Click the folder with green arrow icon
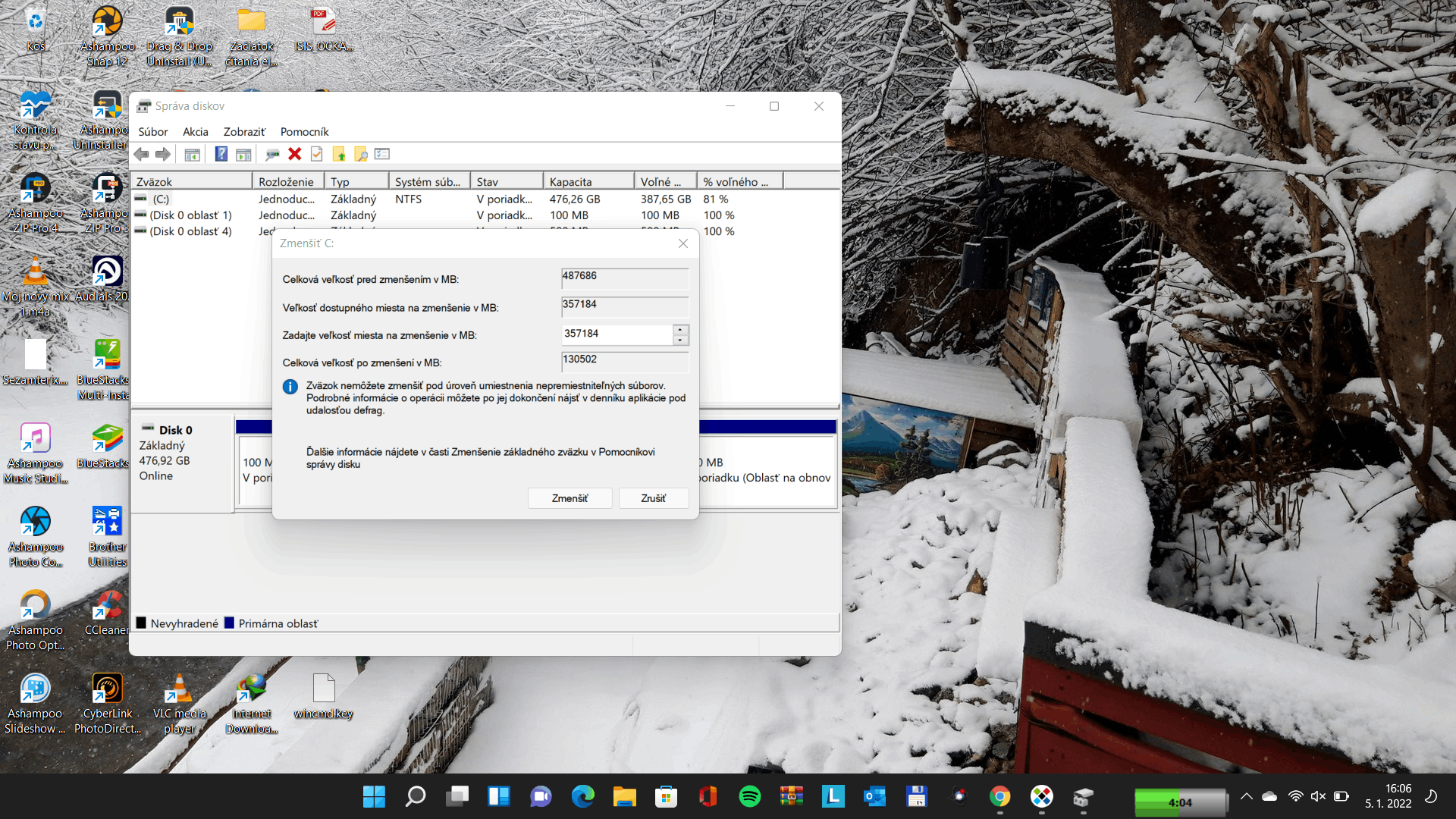The height and width of the screenshot is (819, 1456). click(x=339, y=154)
